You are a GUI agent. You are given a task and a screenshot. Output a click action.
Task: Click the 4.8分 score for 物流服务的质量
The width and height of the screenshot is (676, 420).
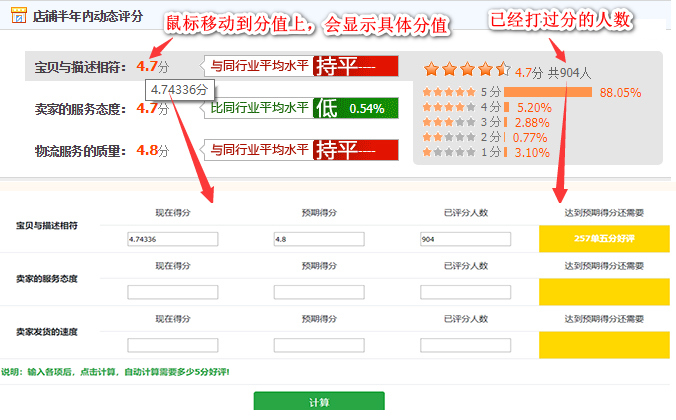pos(152,151)
